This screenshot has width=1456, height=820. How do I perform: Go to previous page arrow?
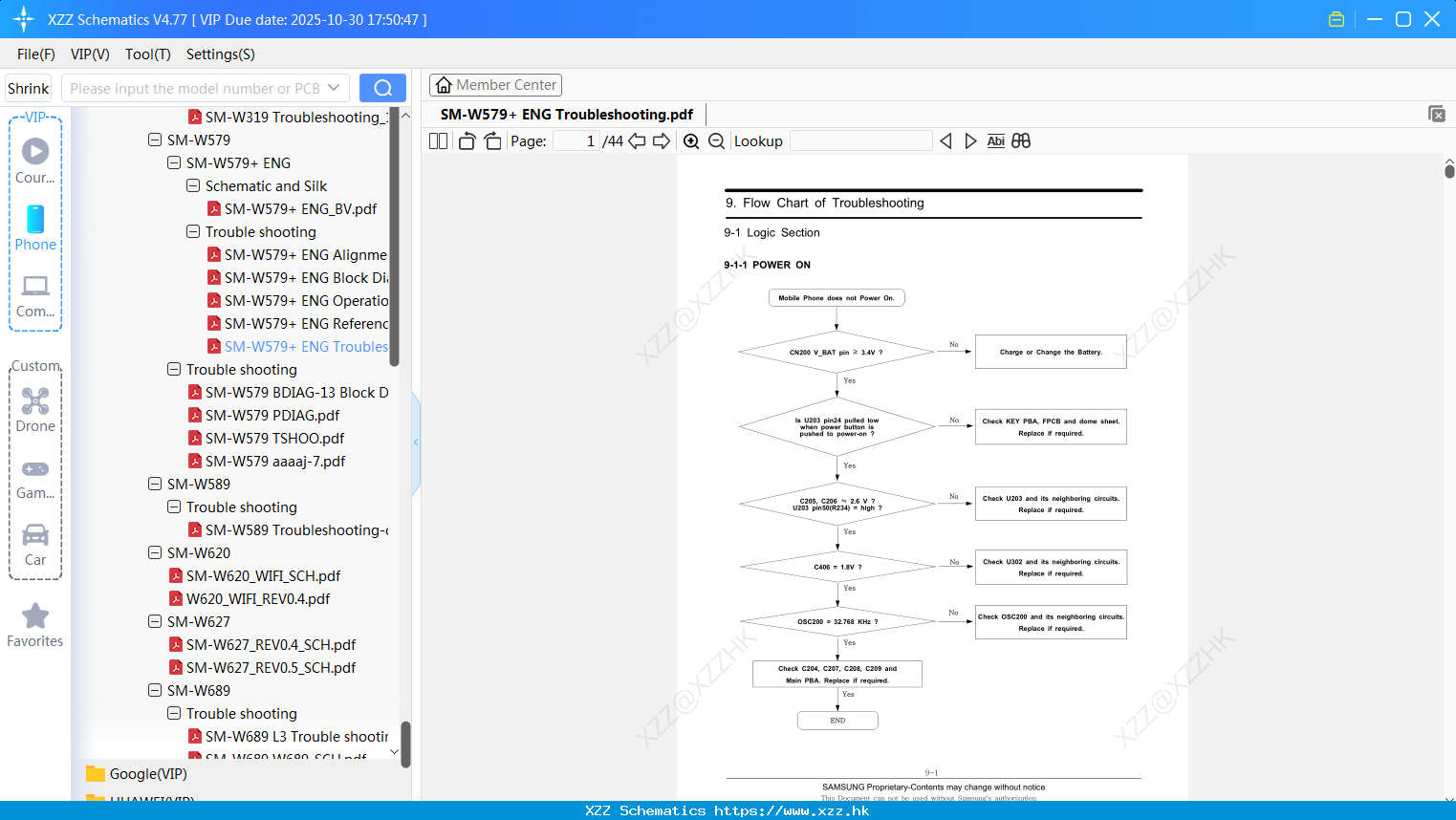click(637, 141)
